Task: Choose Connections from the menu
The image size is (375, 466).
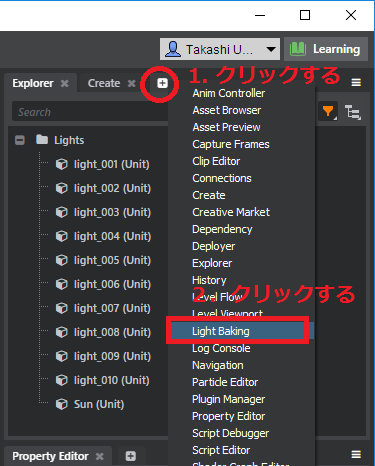Action: (222, 178)
